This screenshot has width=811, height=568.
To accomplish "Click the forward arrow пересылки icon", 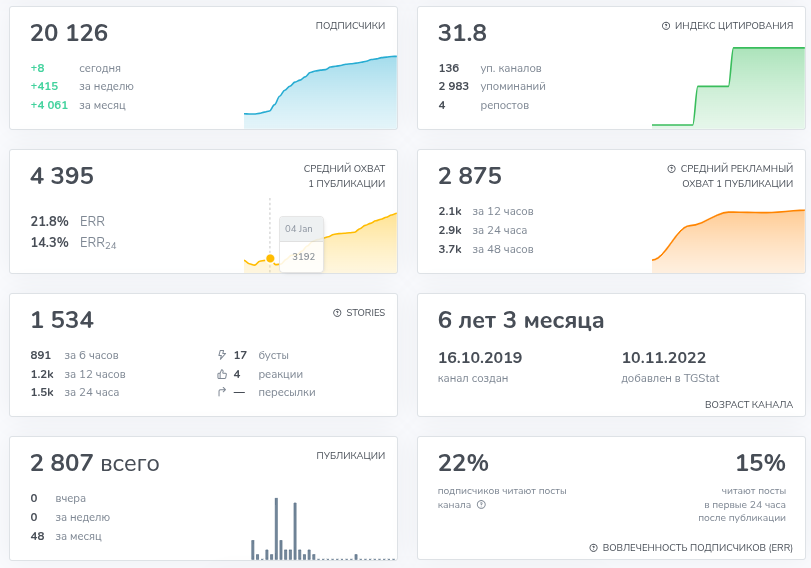I will pyautogui.click(x=222, y=393).
